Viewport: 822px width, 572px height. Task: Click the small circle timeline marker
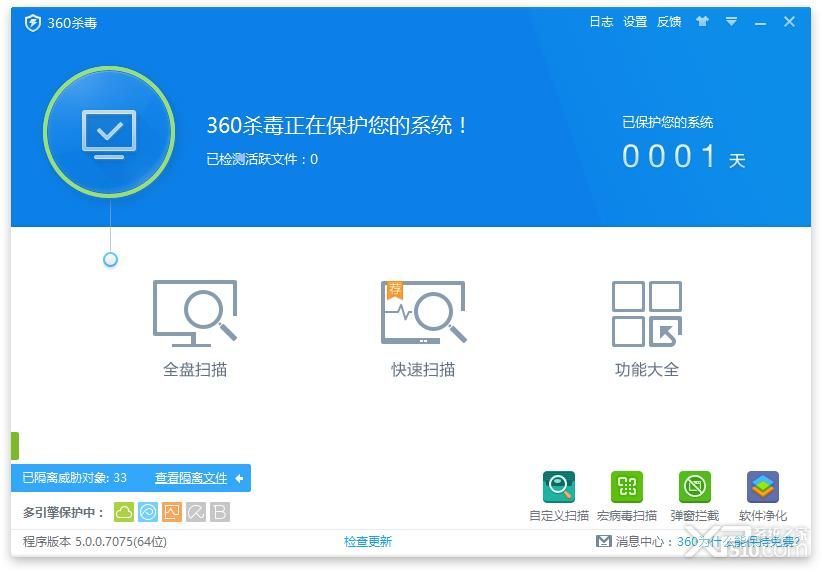pos(110,260)
